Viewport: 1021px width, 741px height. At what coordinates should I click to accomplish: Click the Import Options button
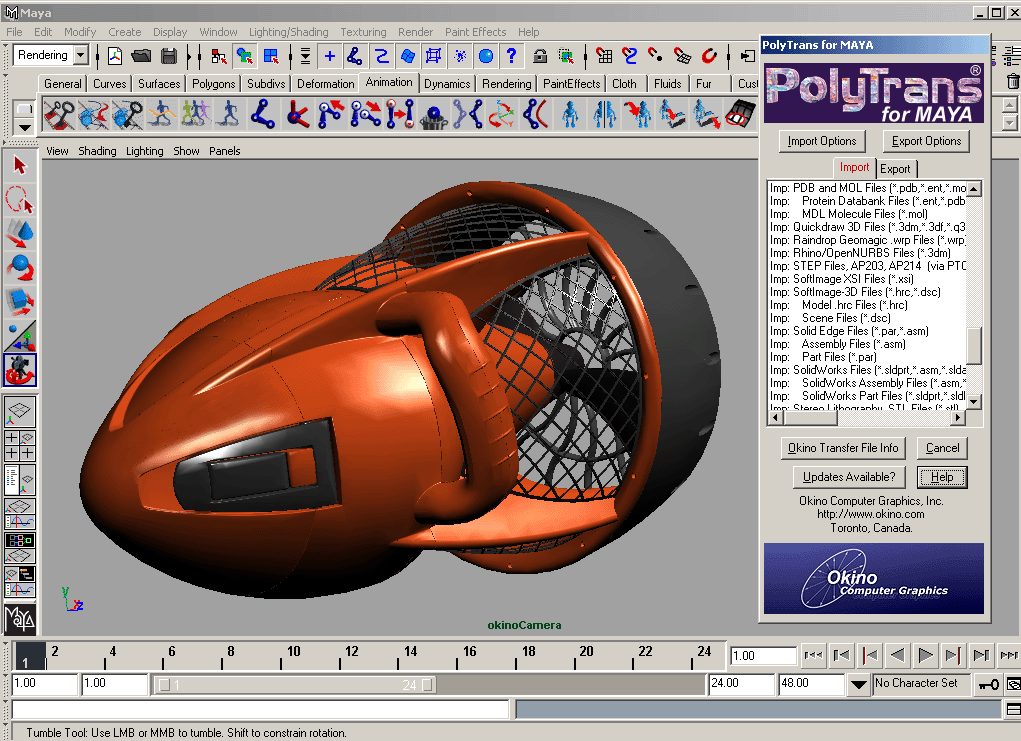pyautogui.click(x=822, y=141)
